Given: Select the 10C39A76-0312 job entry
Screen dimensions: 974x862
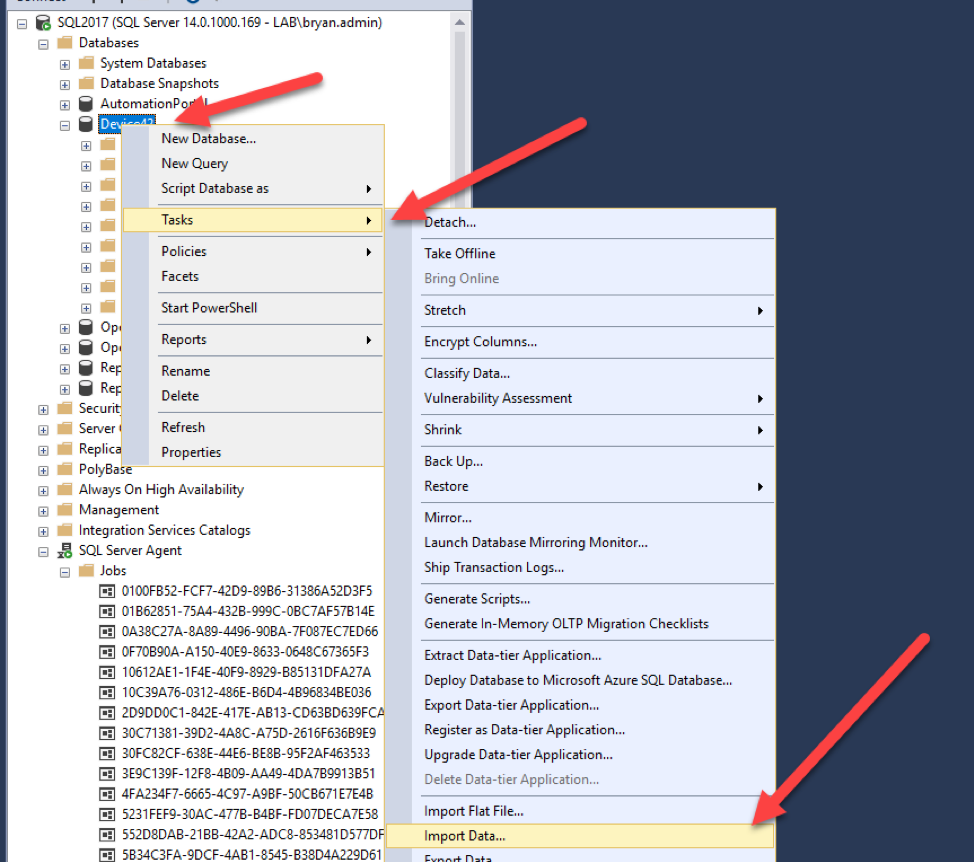Looking at the screenshot, I should 246,692.
